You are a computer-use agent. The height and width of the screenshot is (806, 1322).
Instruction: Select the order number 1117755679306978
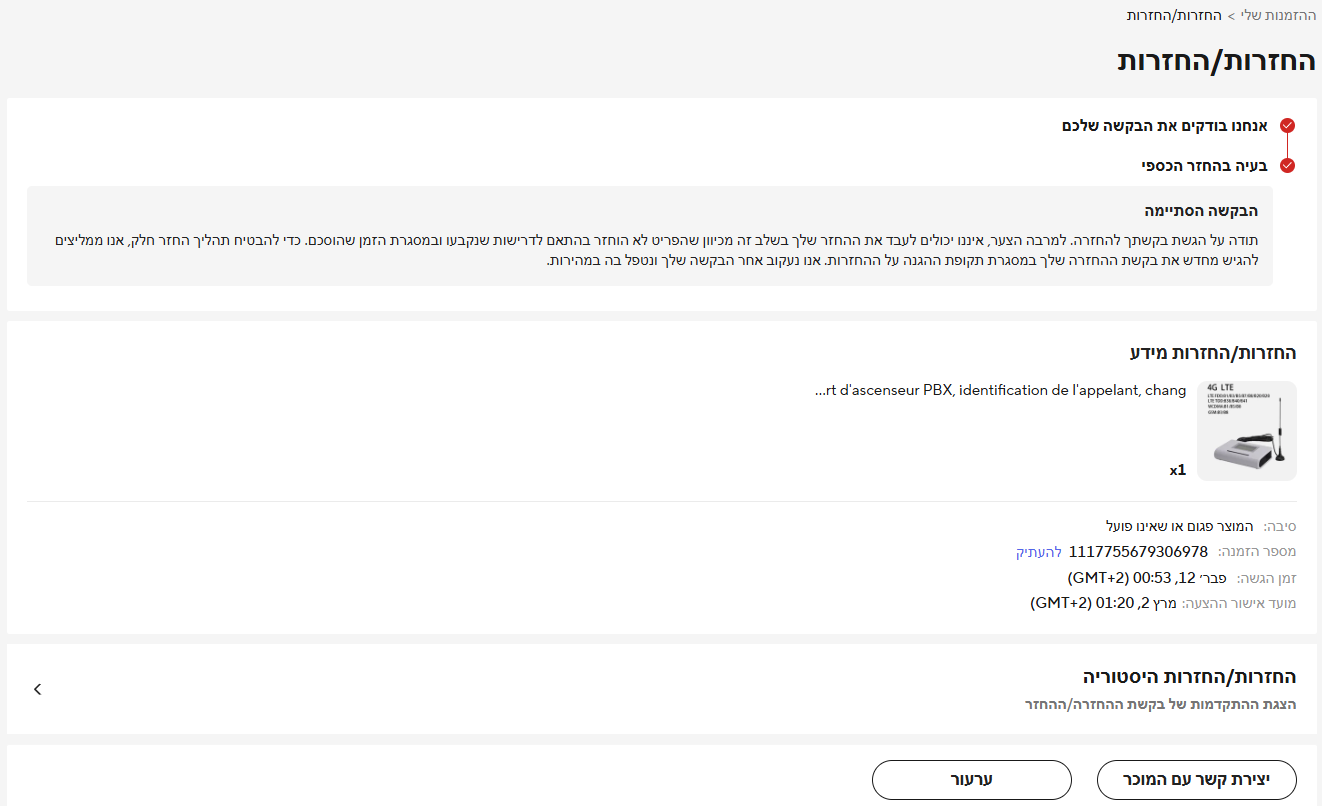click(x=1138, y=552)
